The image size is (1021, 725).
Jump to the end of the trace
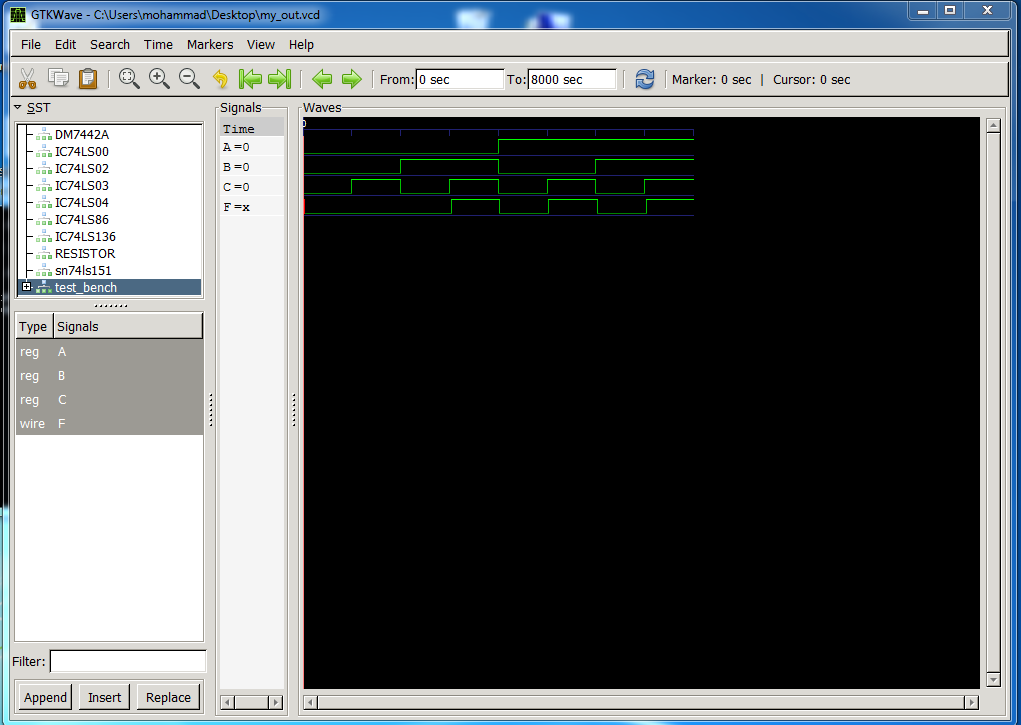[280, 79]
